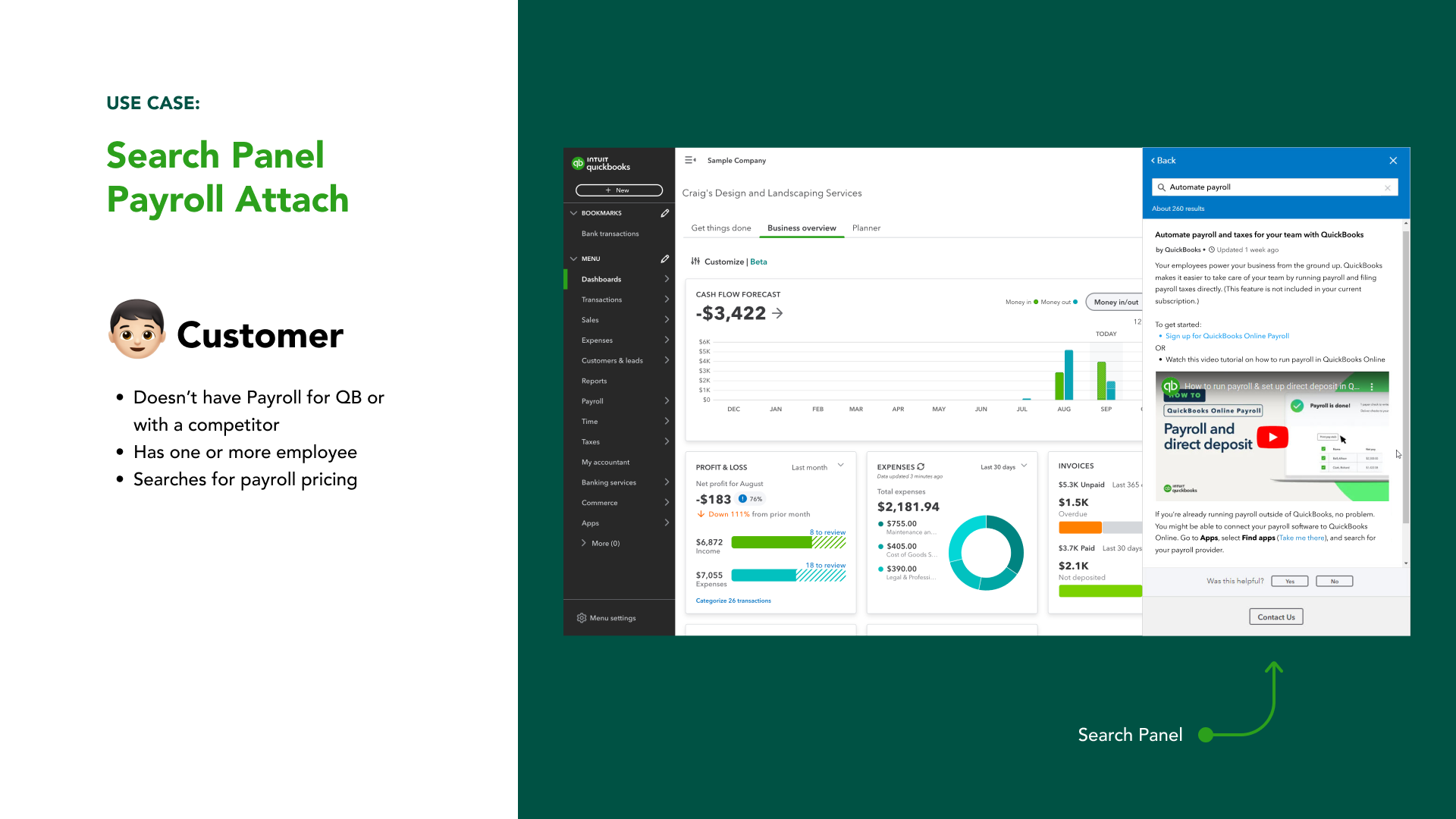Open video options three-dot menu
This screenshot has width=1456, height=819.
pos(1372,387)
